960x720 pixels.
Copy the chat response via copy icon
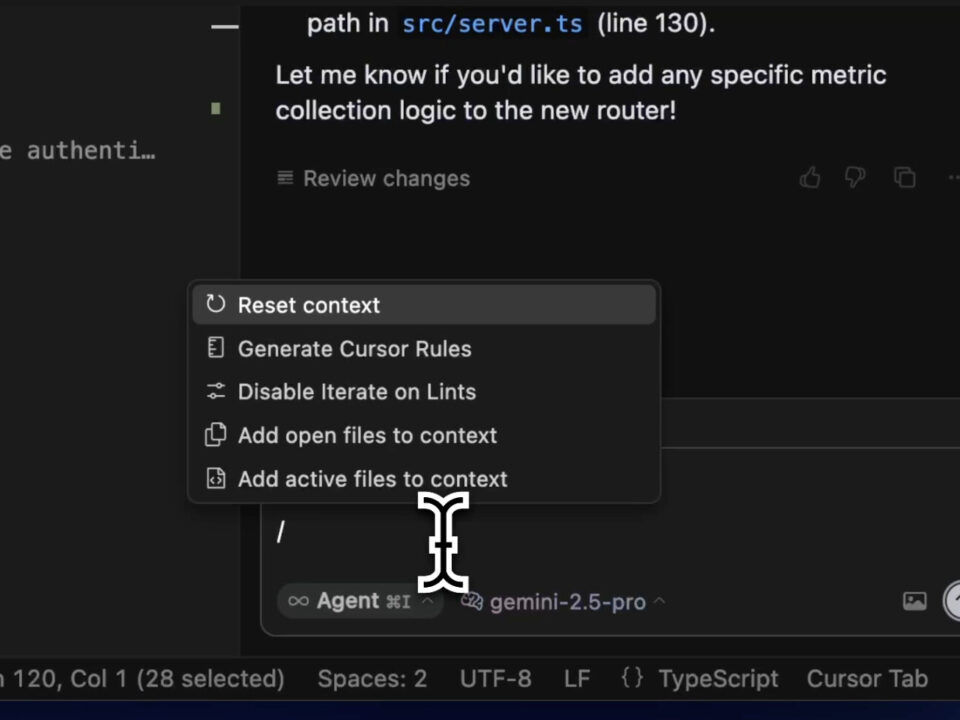click(x=905, y=178)
